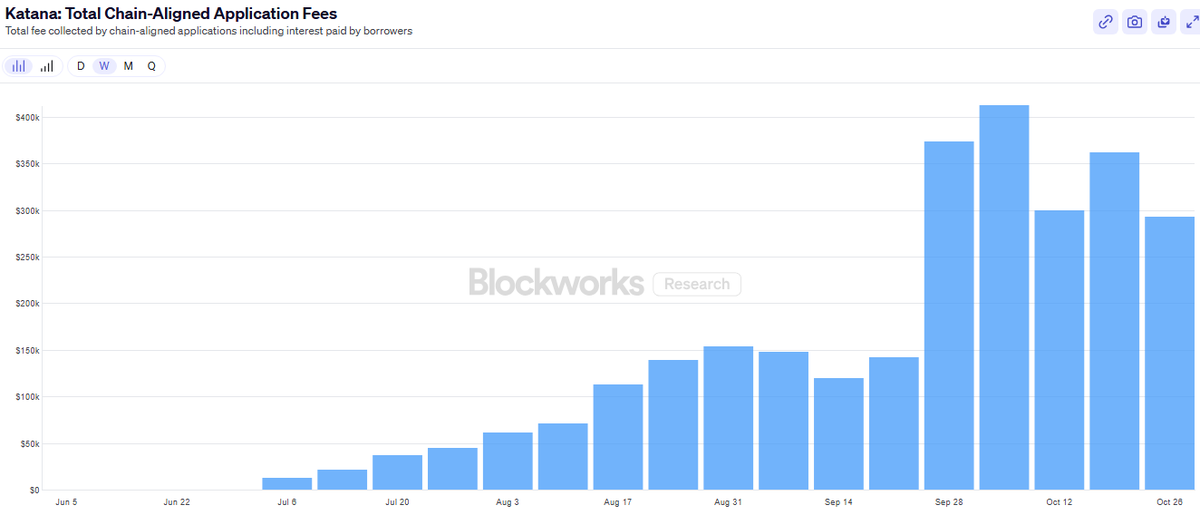Click the $0 axis label

pyautogui.click(x=34, y=490)
